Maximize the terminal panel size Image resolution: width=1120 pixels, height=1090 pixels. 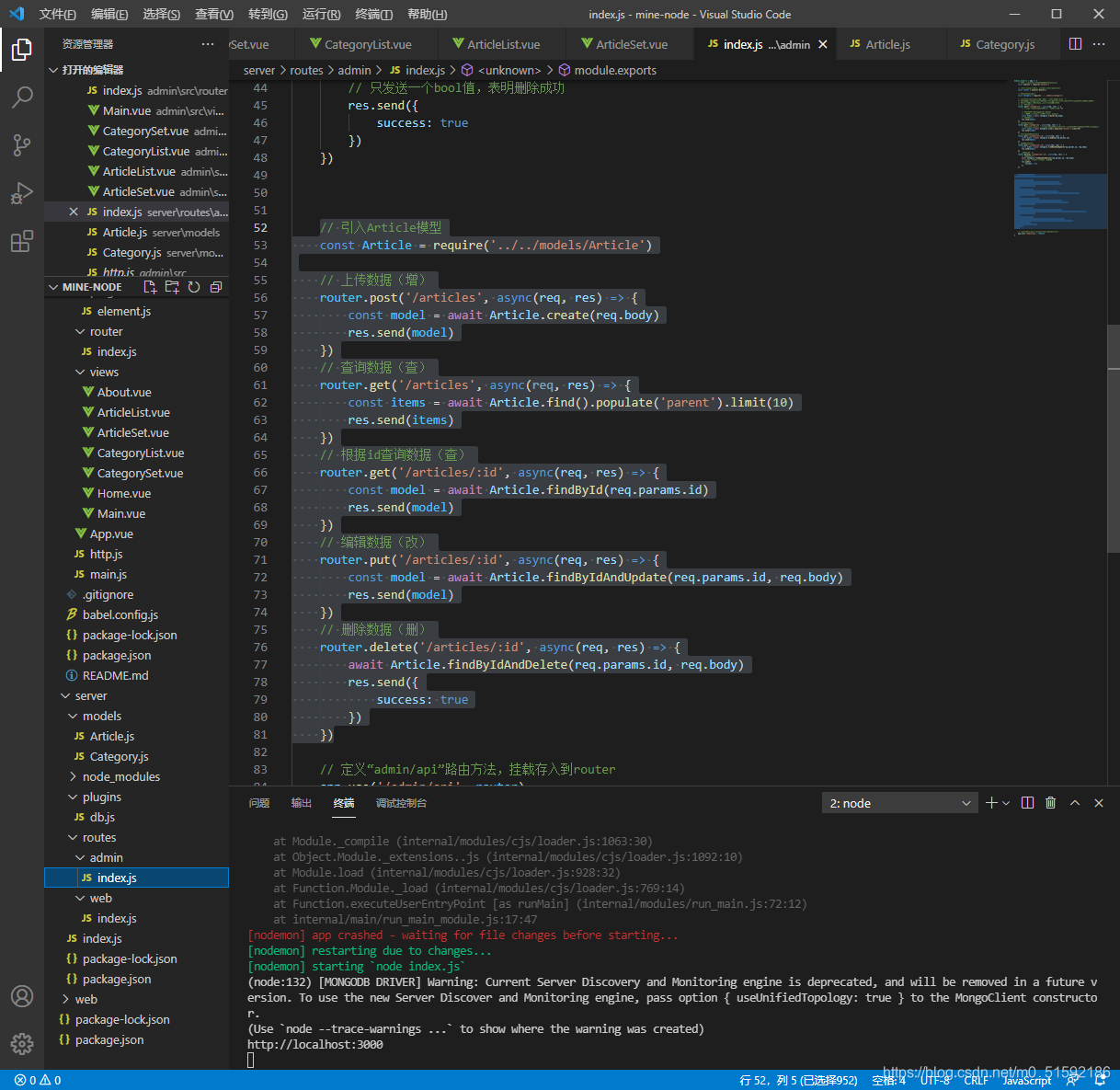[1075, 803]
